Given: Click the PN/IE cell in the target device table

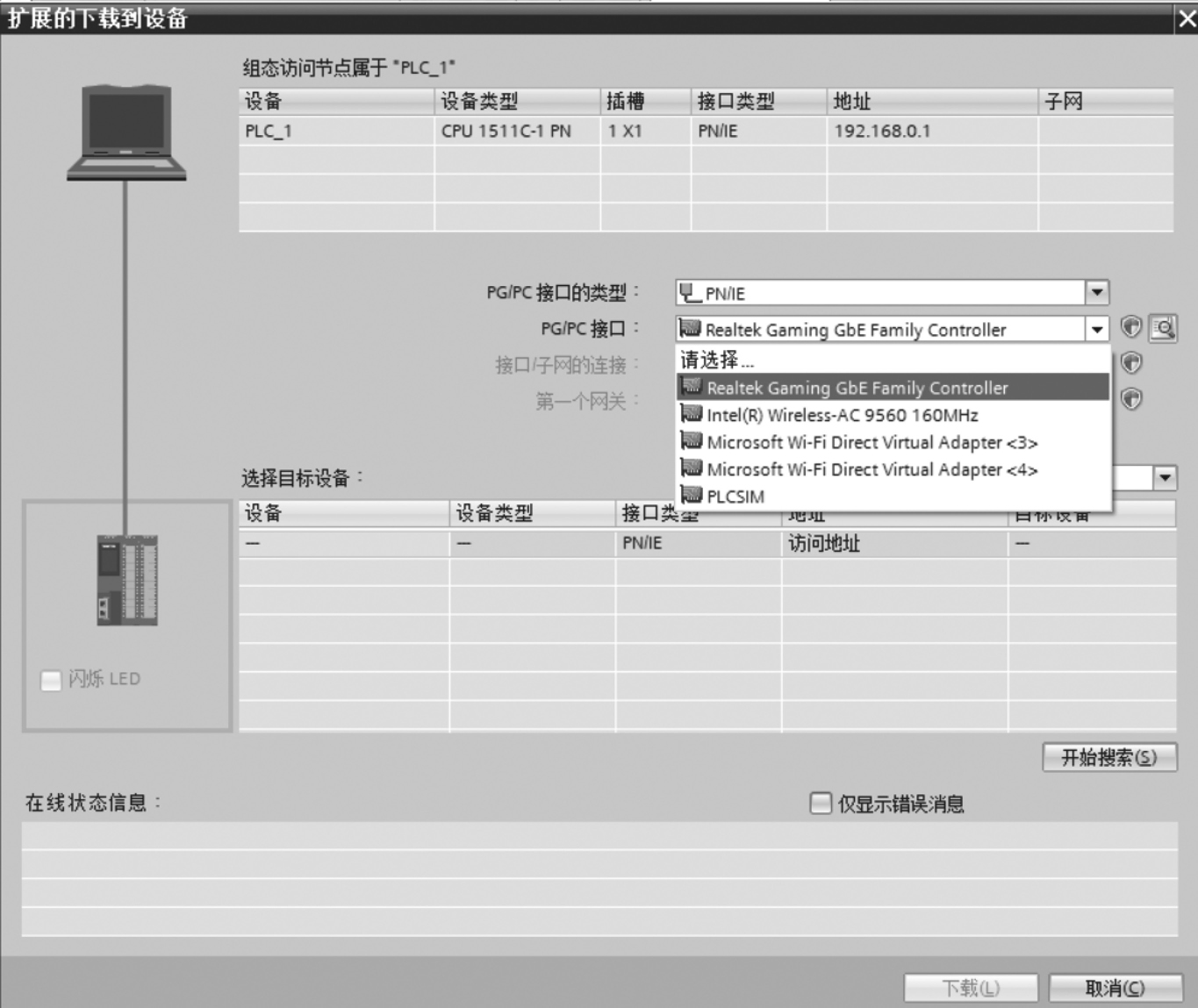Looking at the screenshot, I should point(699,543).
